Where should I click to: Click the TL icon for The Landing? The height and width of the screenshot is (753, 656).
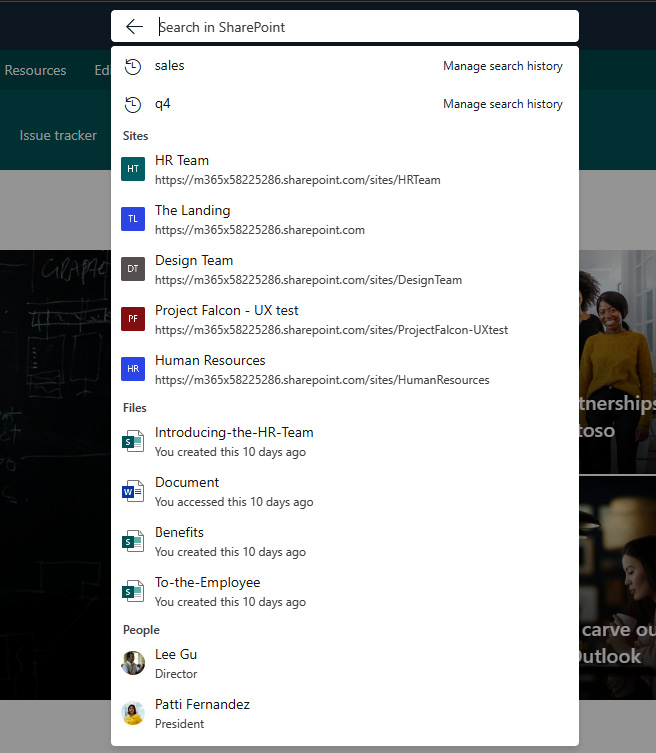tap(133, 219)
